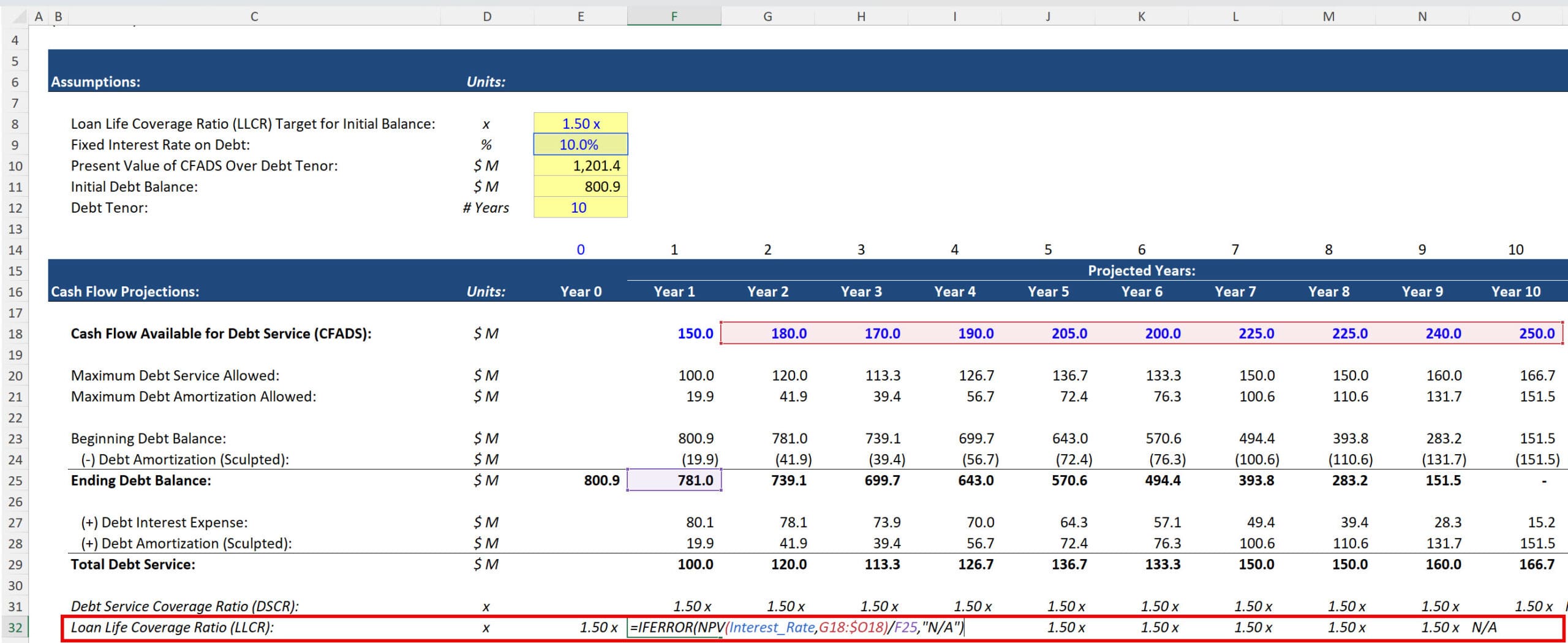
Task: Select row 32 by clicking its row header
Action: pos(17,628)
